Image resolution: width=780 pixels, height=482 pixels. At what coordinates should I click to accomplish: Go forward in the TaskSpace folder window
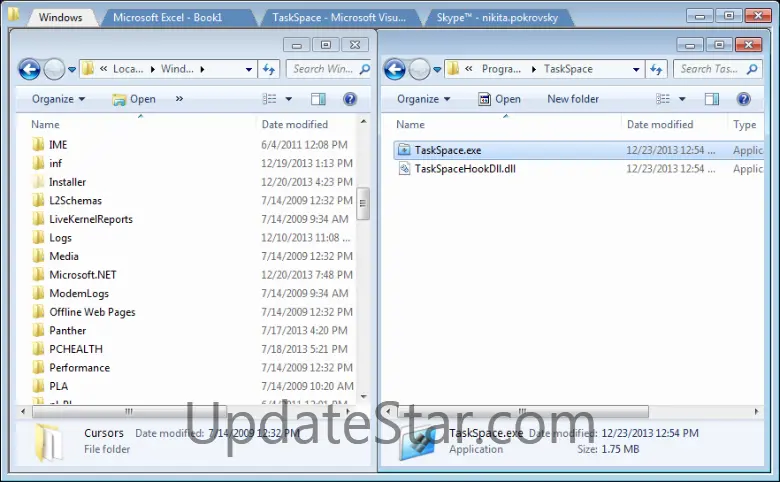coord(419,69)
